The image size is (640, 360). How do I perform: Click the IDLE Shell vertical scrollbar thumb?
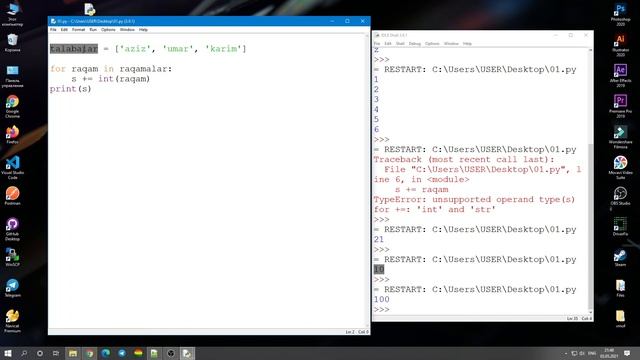click(590, 227)
